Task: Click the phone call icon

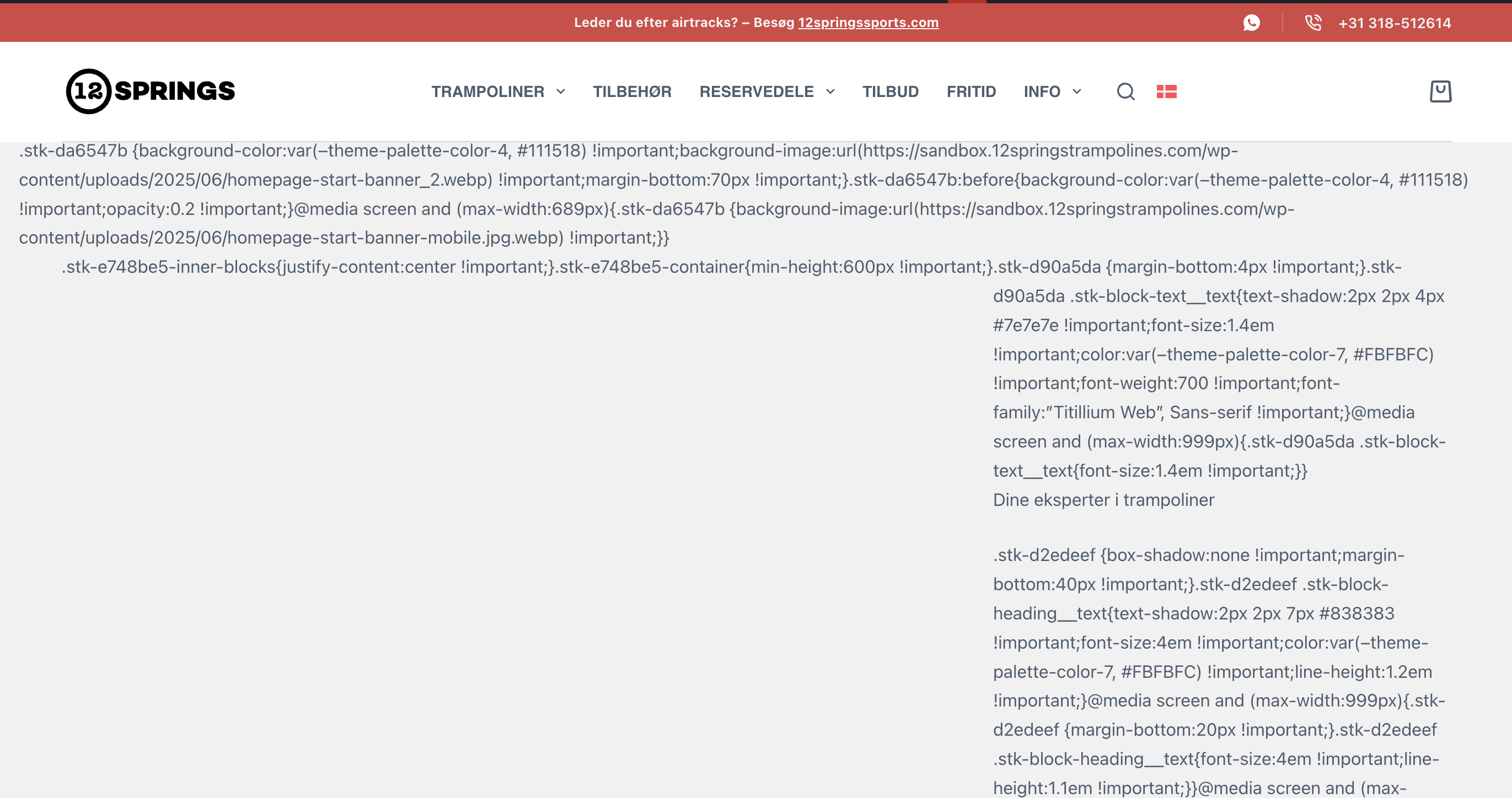Action: click(x=1313, y=23)
